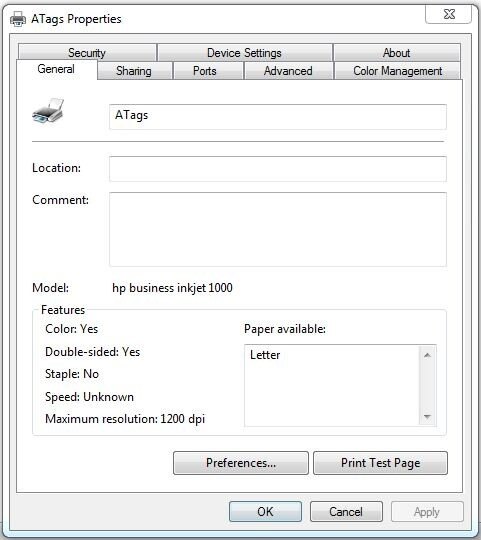Confirm the dialog with OK

(x=265, y=511)
